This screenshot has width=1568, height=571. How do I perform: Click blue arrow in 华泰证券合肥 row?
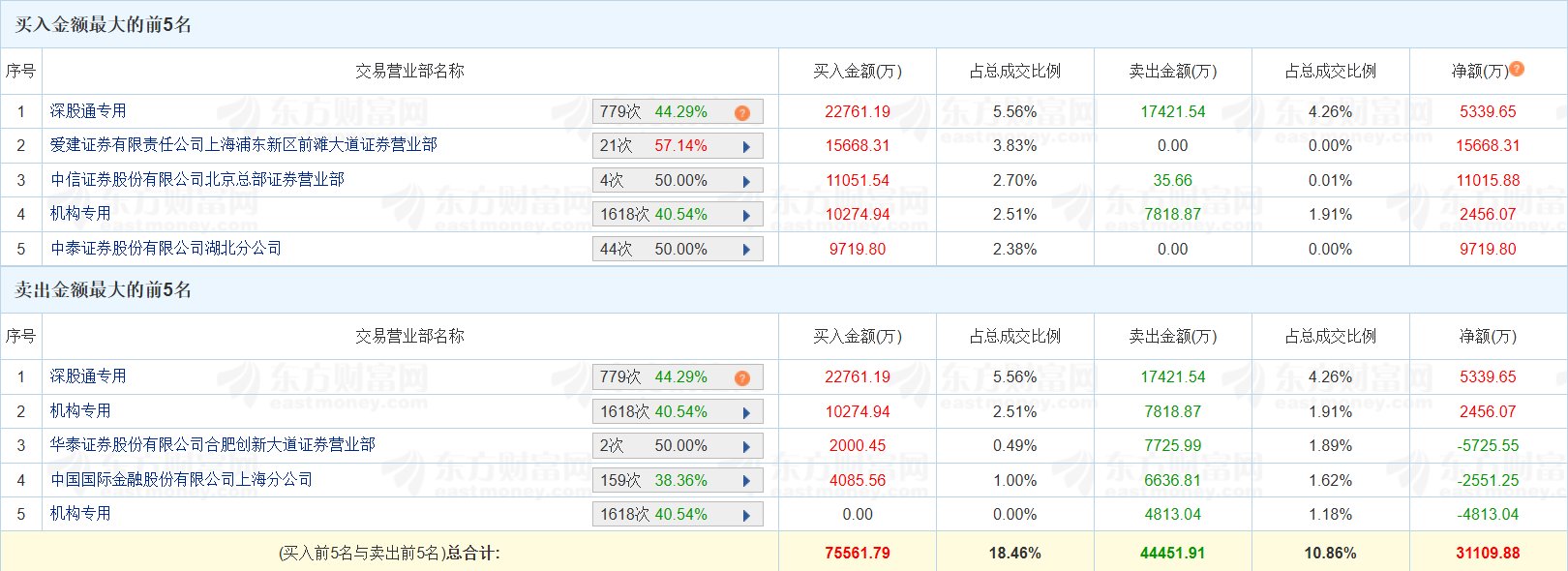[746, 447]
